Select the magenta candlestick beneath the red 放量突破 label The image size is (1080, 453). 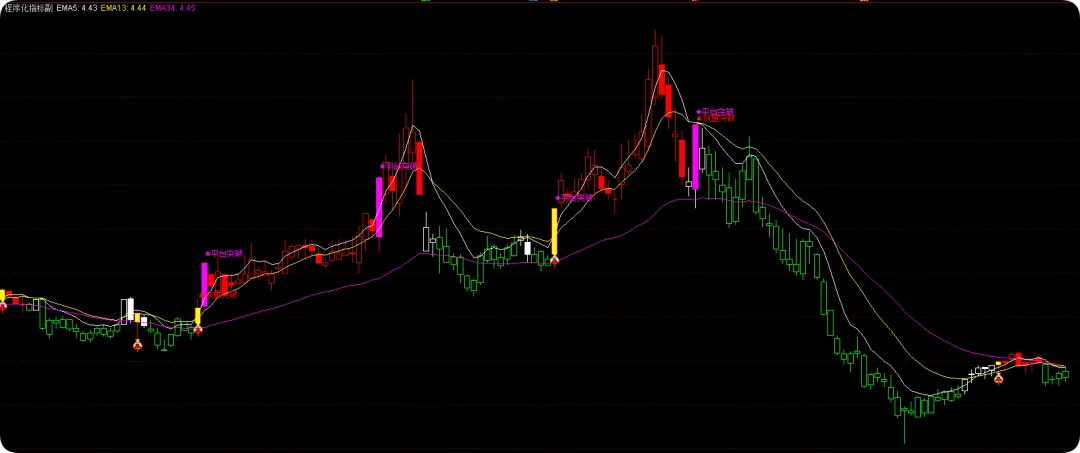pos(695,157)
